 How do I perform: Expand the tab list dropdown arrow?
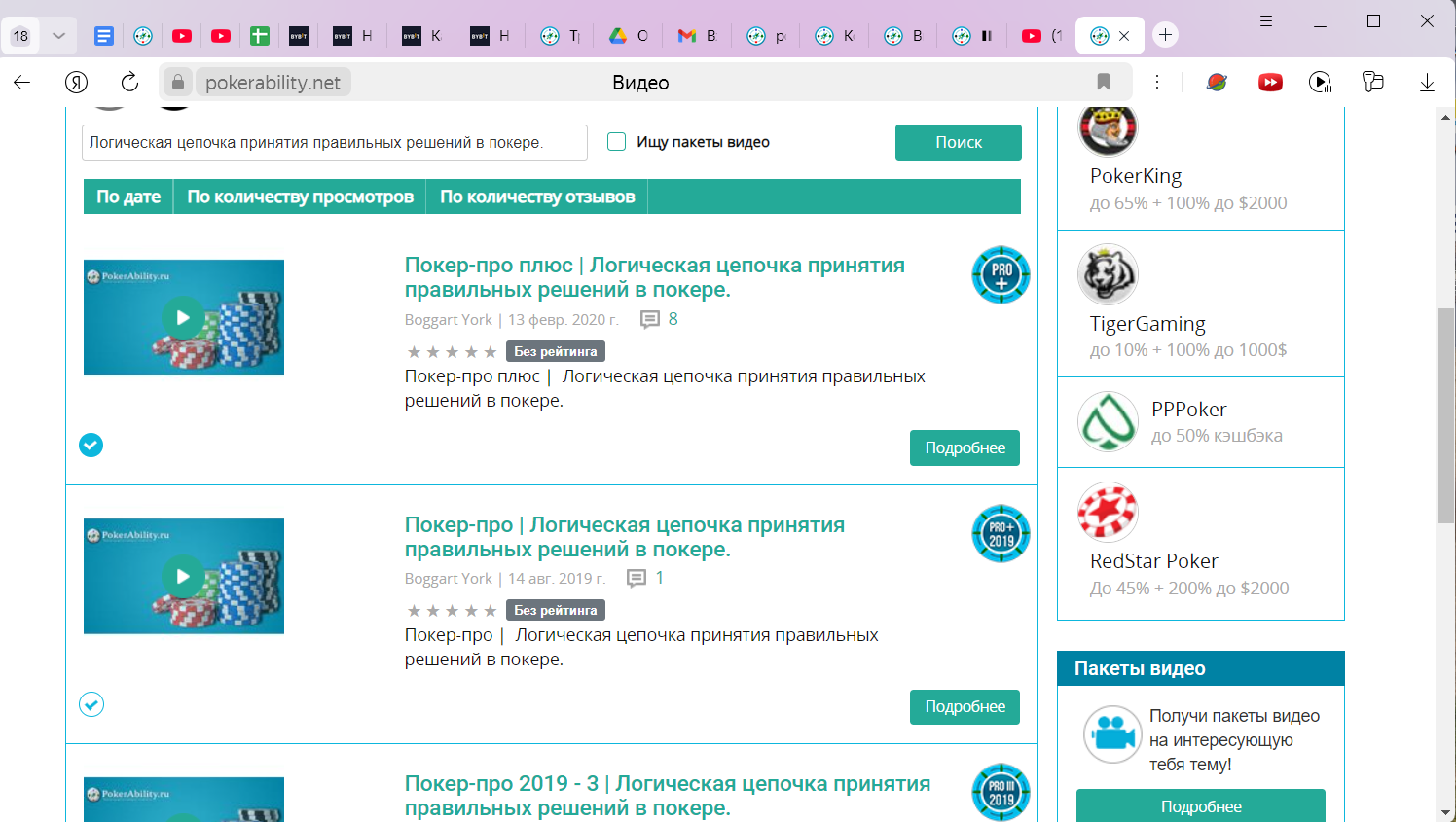(58, 36)
